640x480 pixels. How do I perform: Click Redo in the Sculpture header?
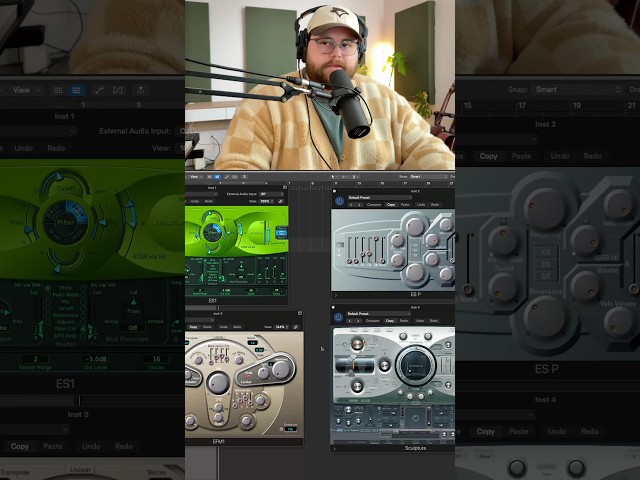433,320
